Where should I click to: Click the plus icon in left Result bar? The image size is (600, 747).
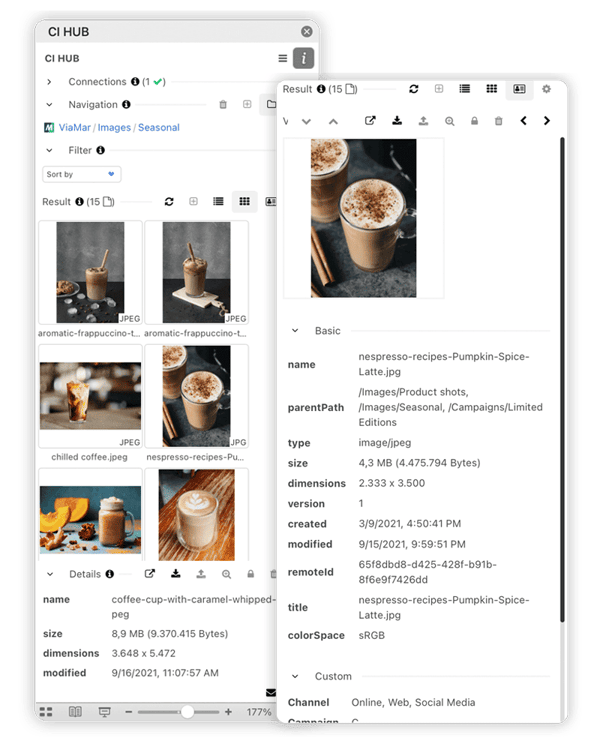tap(193, 201)
